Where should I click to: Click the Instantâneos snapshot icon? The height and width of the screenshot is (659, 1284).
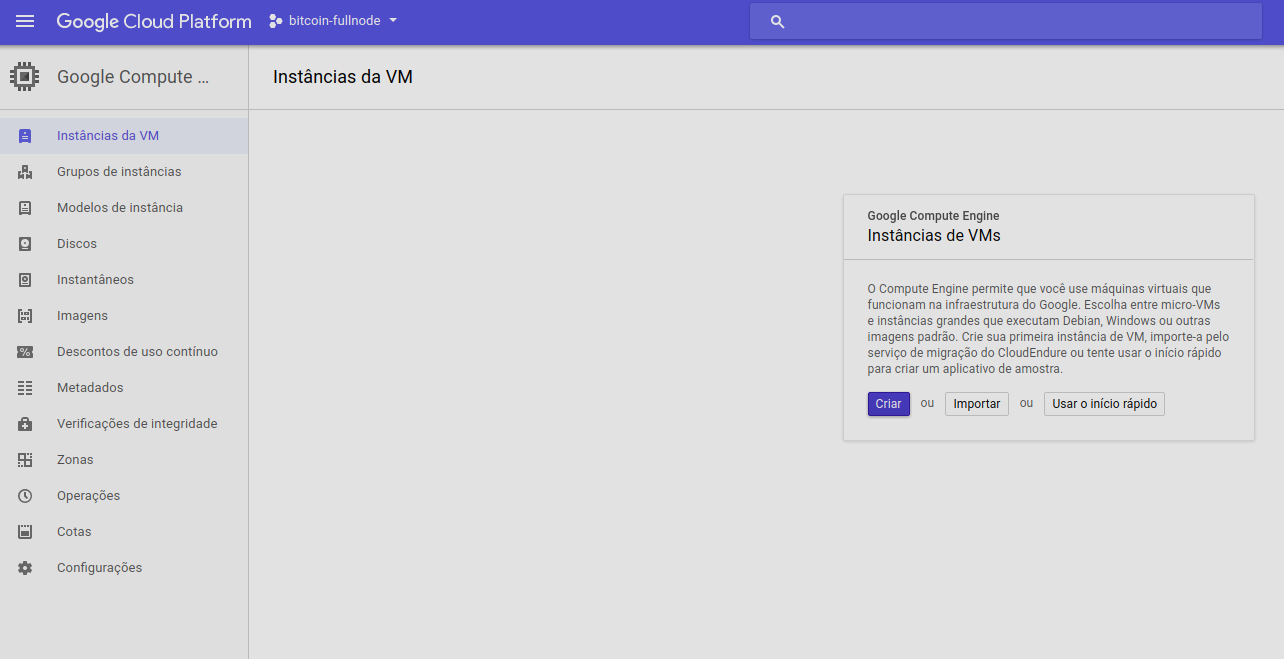pyautogui.click(x=25, y=280)
